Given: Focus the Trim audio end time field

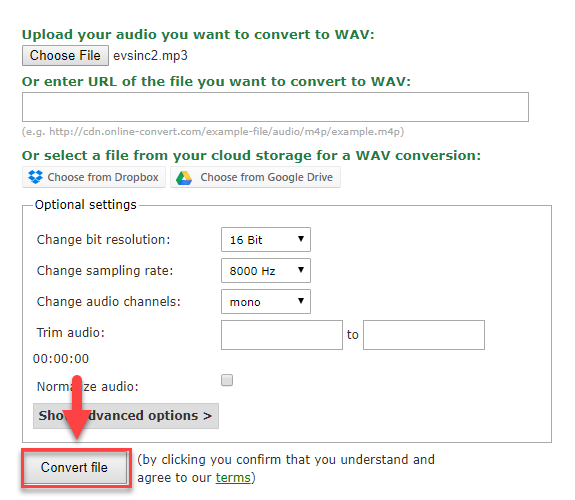Looking at the screenshot, I should 424,335.
